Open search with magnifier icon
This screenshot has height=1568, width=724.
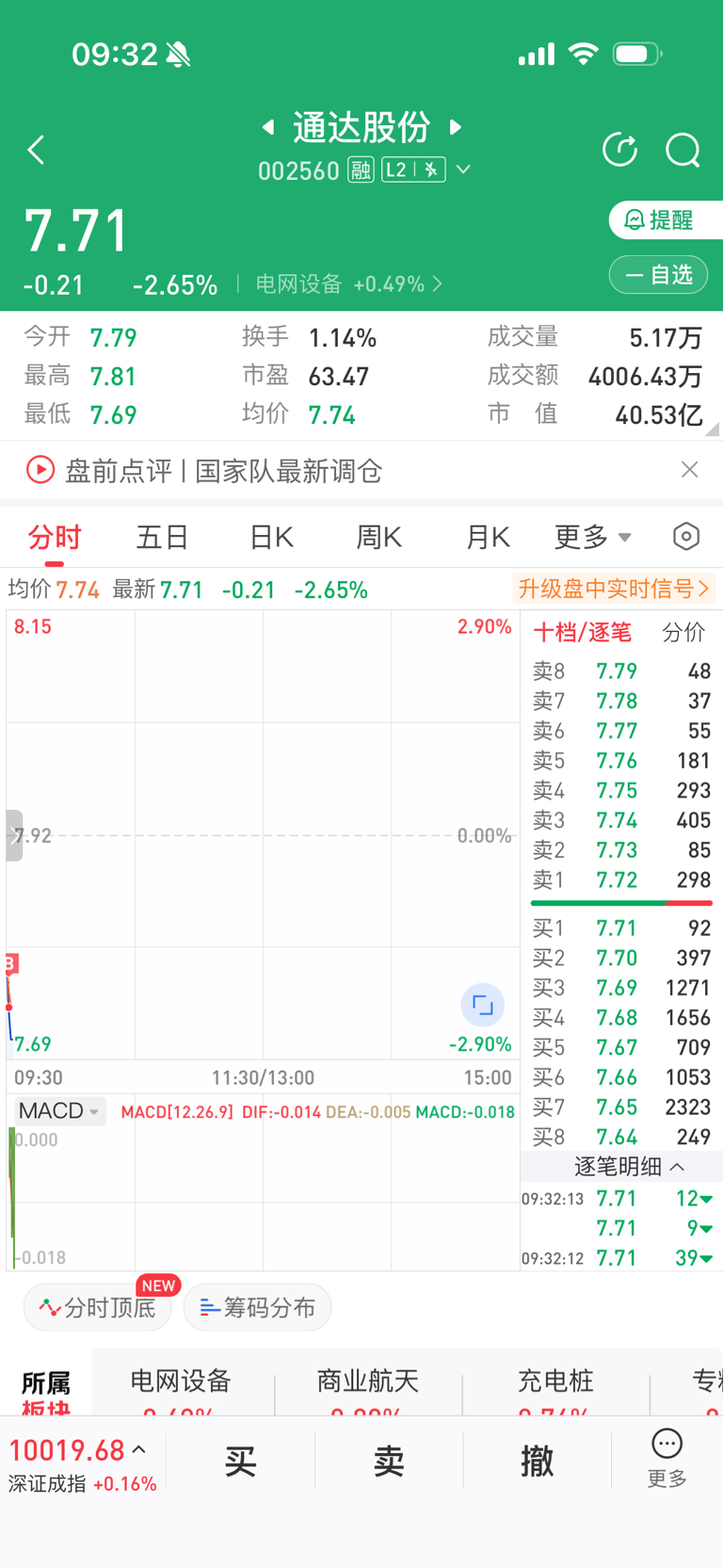point(683,150)
